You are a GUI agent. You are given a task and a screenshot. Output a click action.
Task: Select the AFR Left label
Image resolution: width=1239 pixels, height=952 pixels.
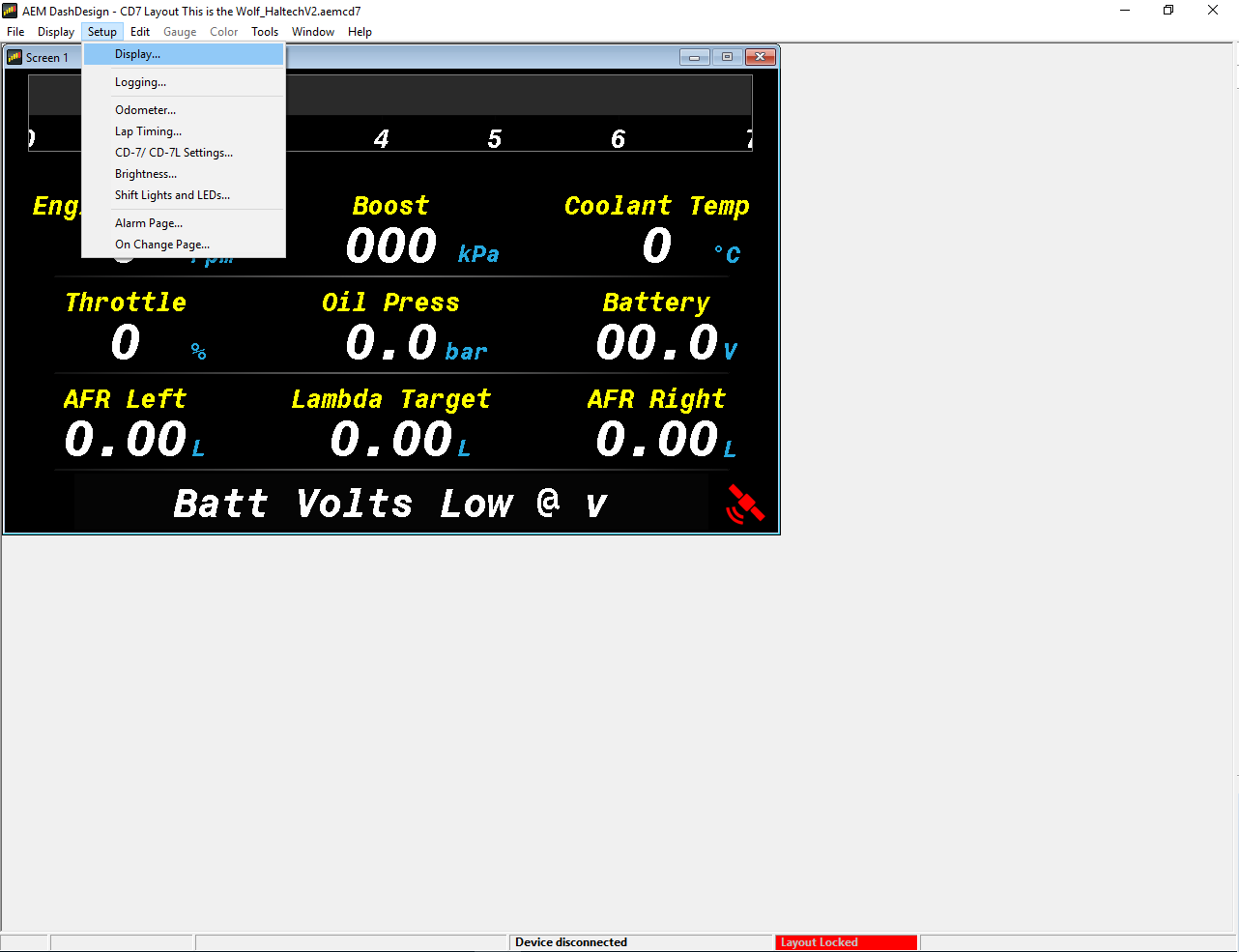125,399
